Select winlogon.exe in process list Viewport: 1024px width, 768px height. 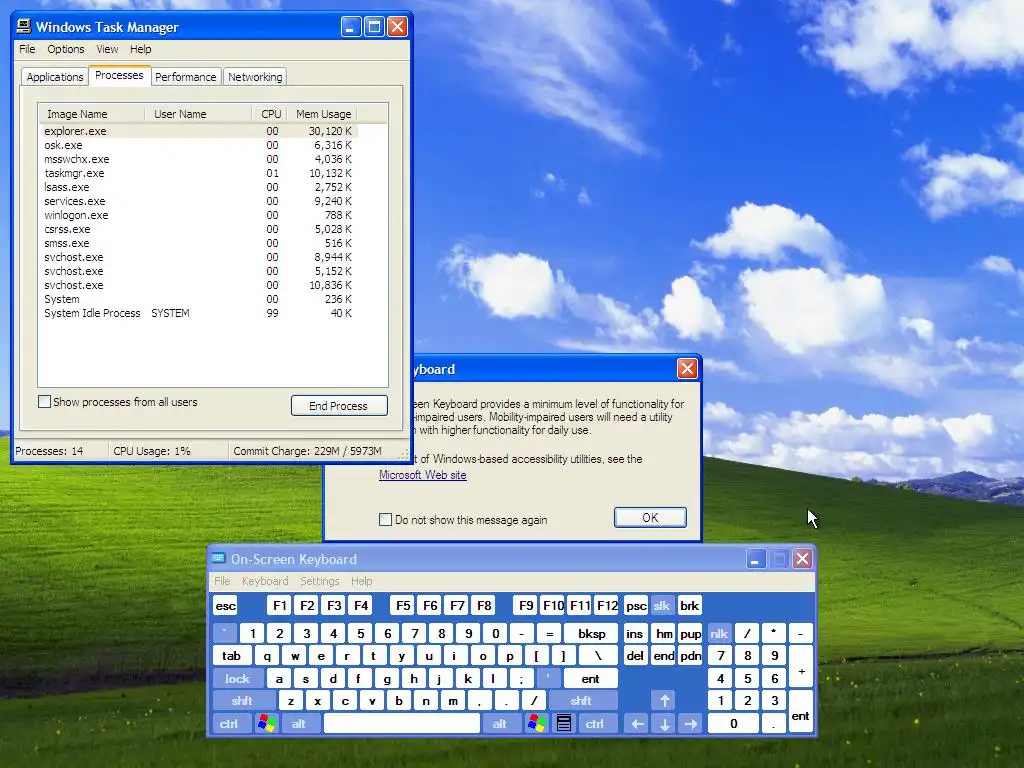coord(198,215)
